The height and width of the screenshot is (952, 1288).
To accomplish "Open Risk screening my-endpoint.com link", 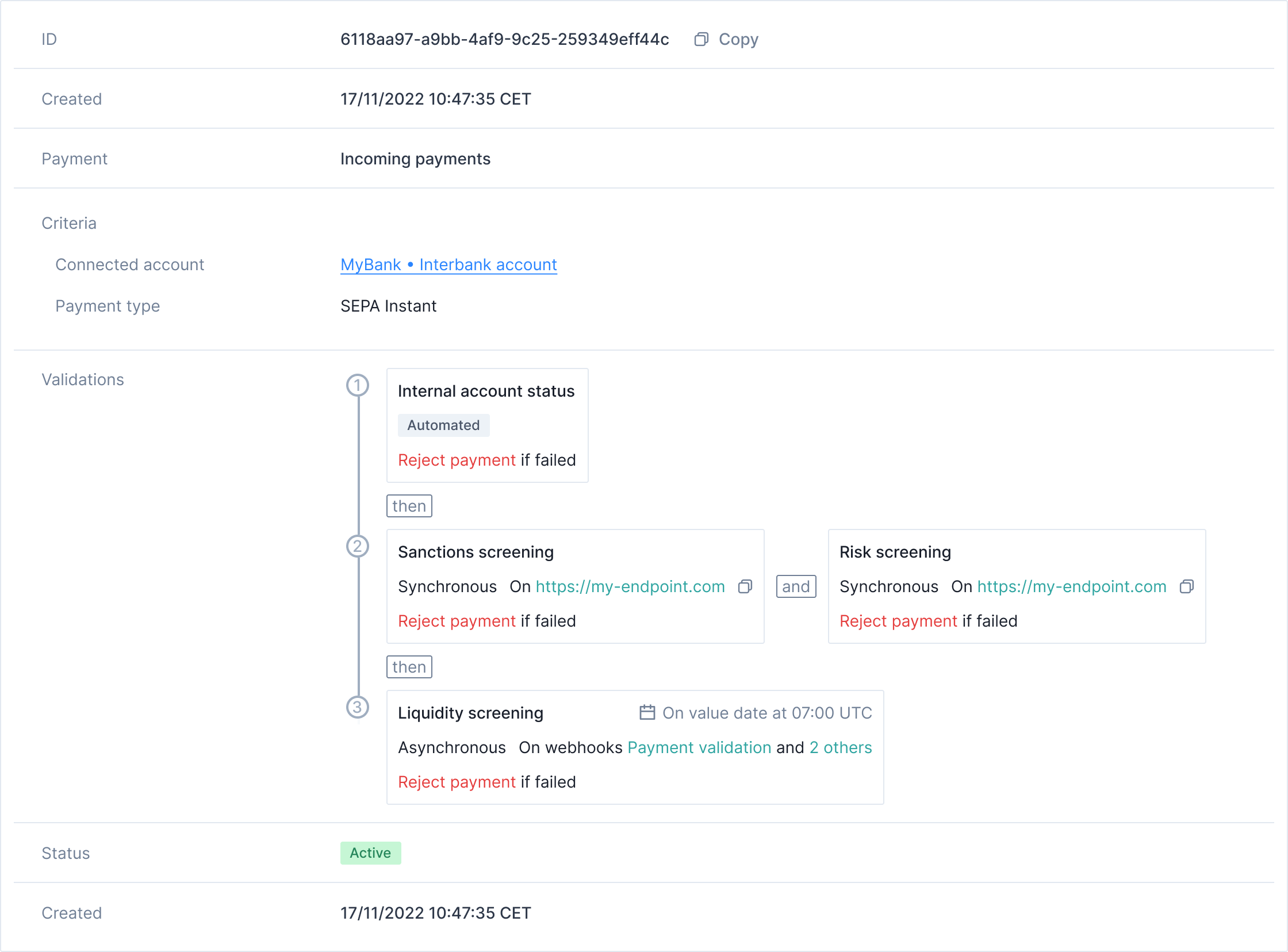I will 1071,586.
